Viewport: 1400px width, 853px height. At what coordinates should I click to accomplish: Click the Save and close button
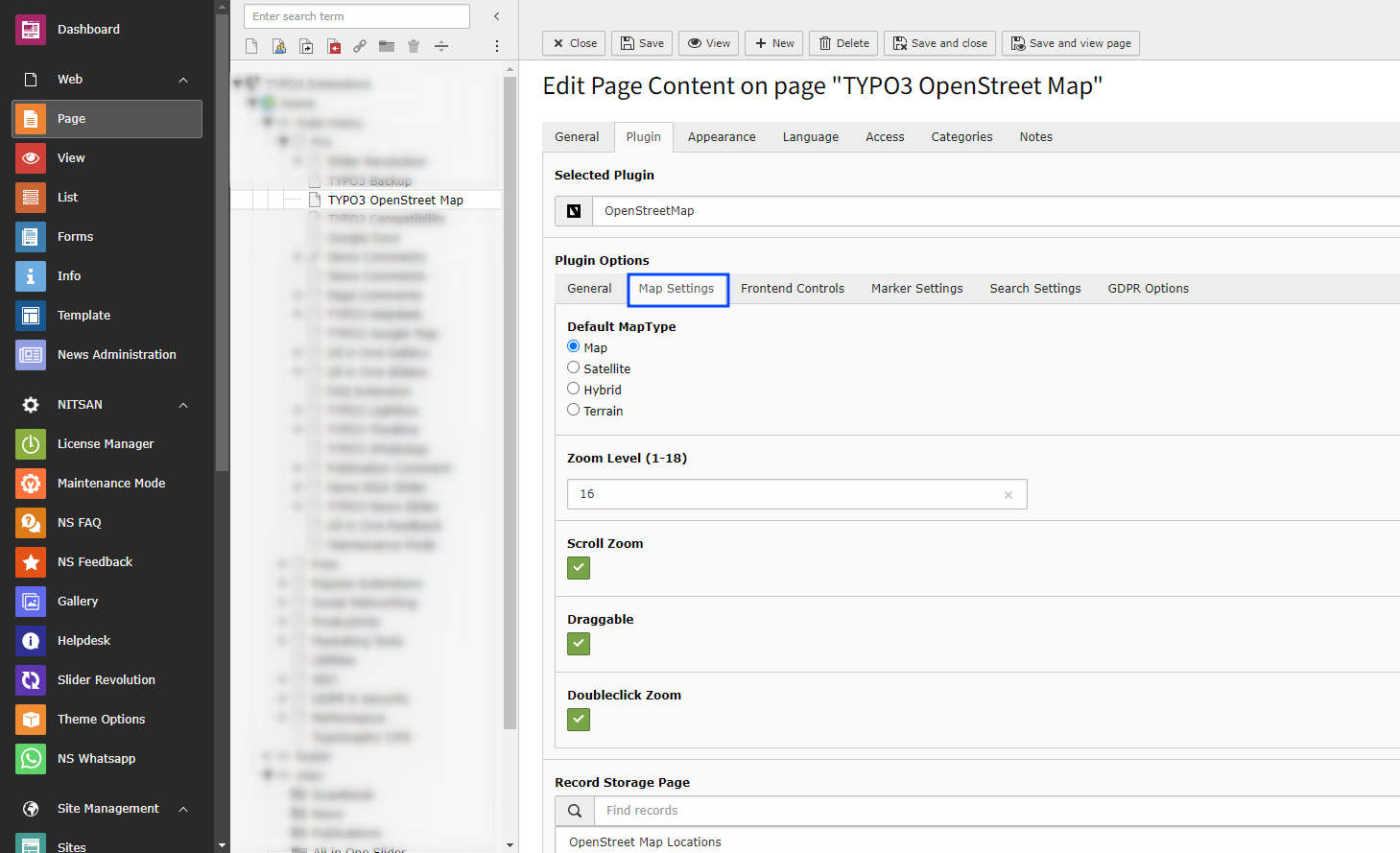939,43
